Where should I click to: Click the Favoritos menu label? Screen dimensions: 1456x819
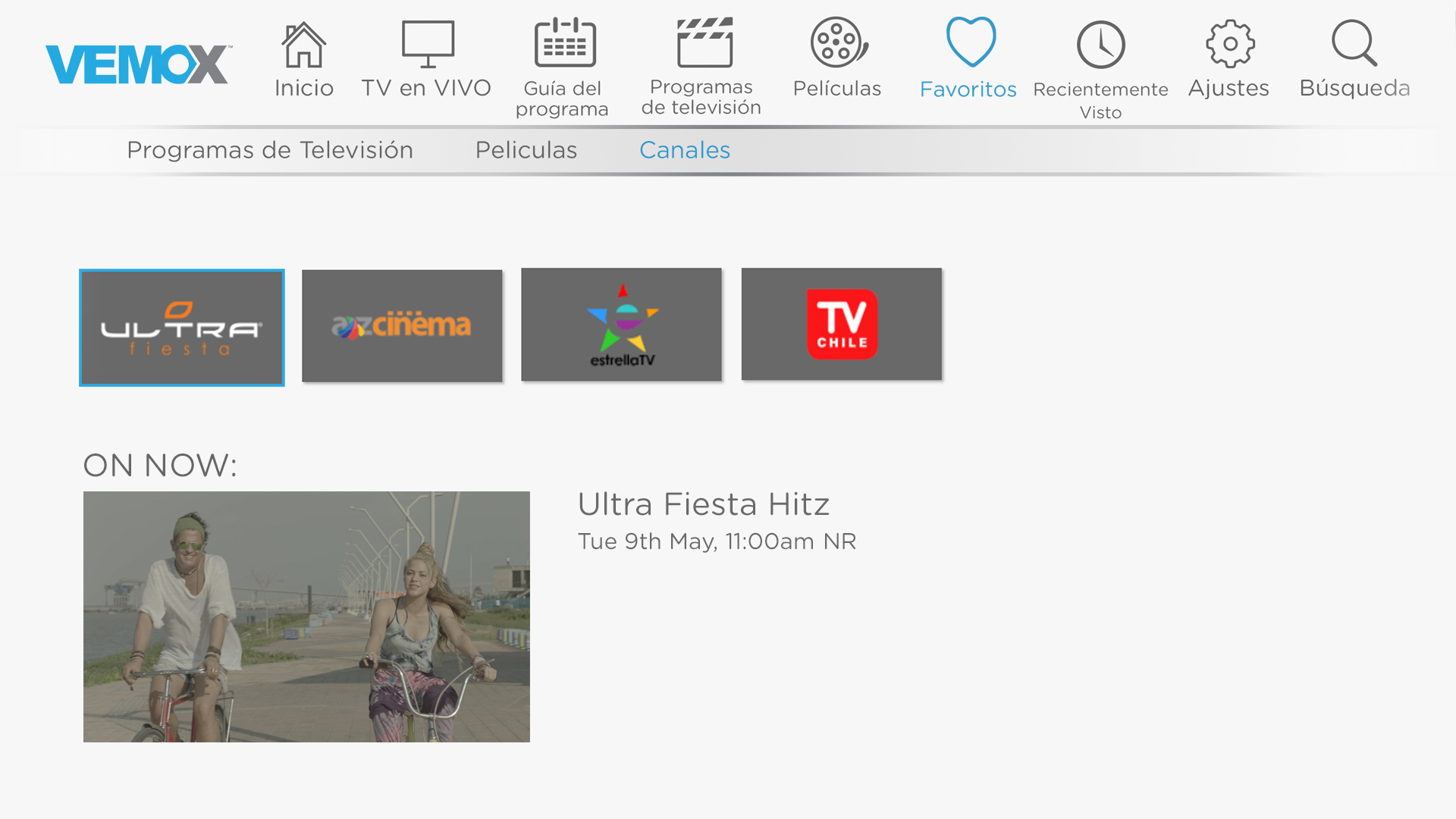tap(968, 89)
